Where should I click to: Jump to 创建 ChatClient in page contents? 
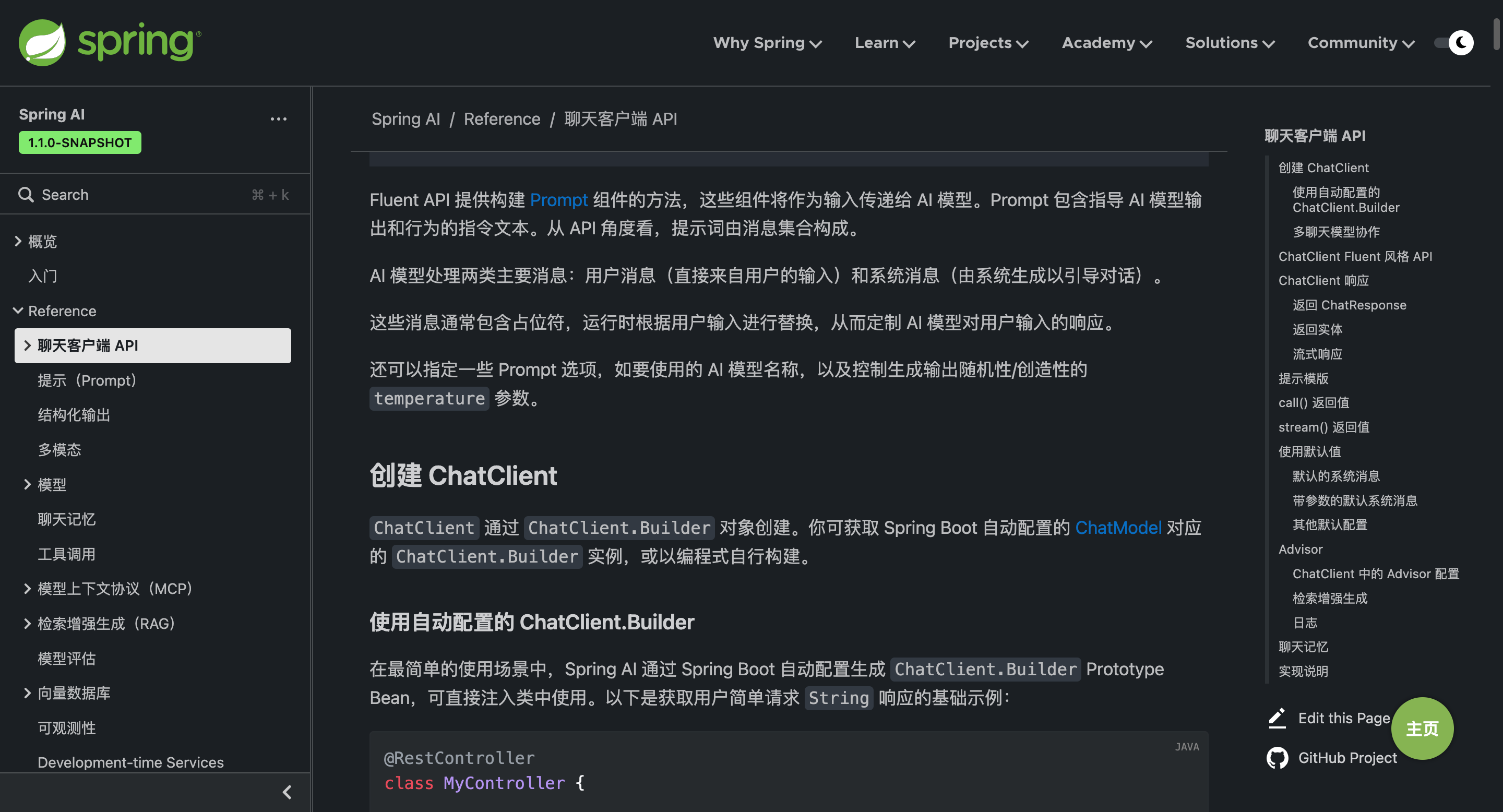coord(1323,168)
